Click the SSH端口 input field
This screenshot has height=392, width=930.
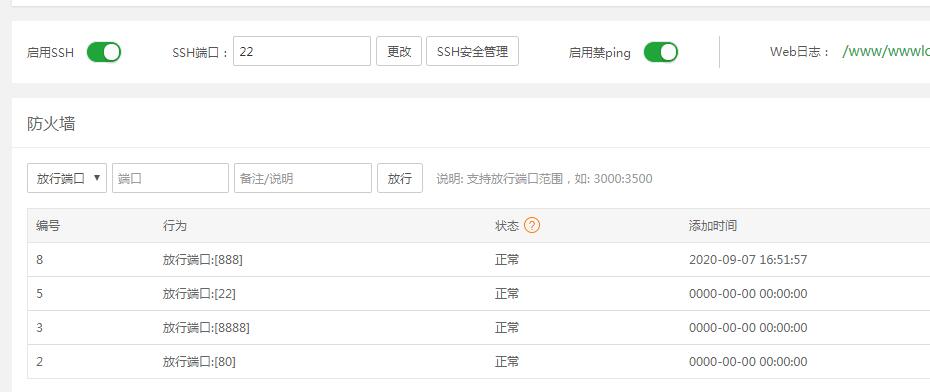pyautogui.click(x=302, y=51)
